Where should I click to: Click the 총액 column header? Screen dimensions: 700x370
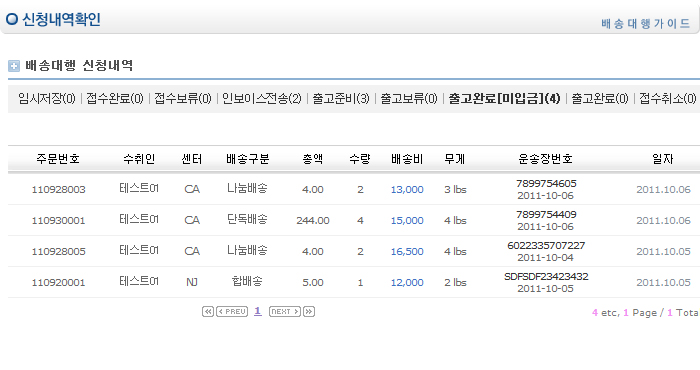313,159
